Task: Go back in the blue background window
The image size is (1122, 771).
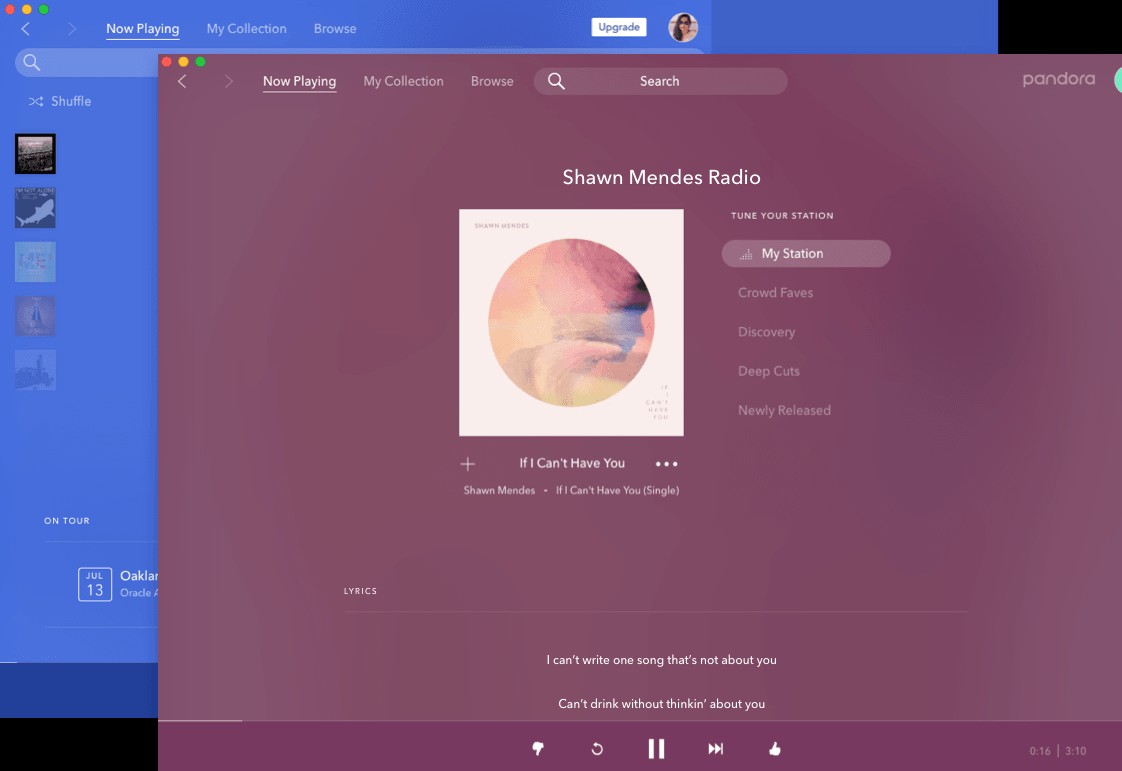Action: [x=26, y=29]
